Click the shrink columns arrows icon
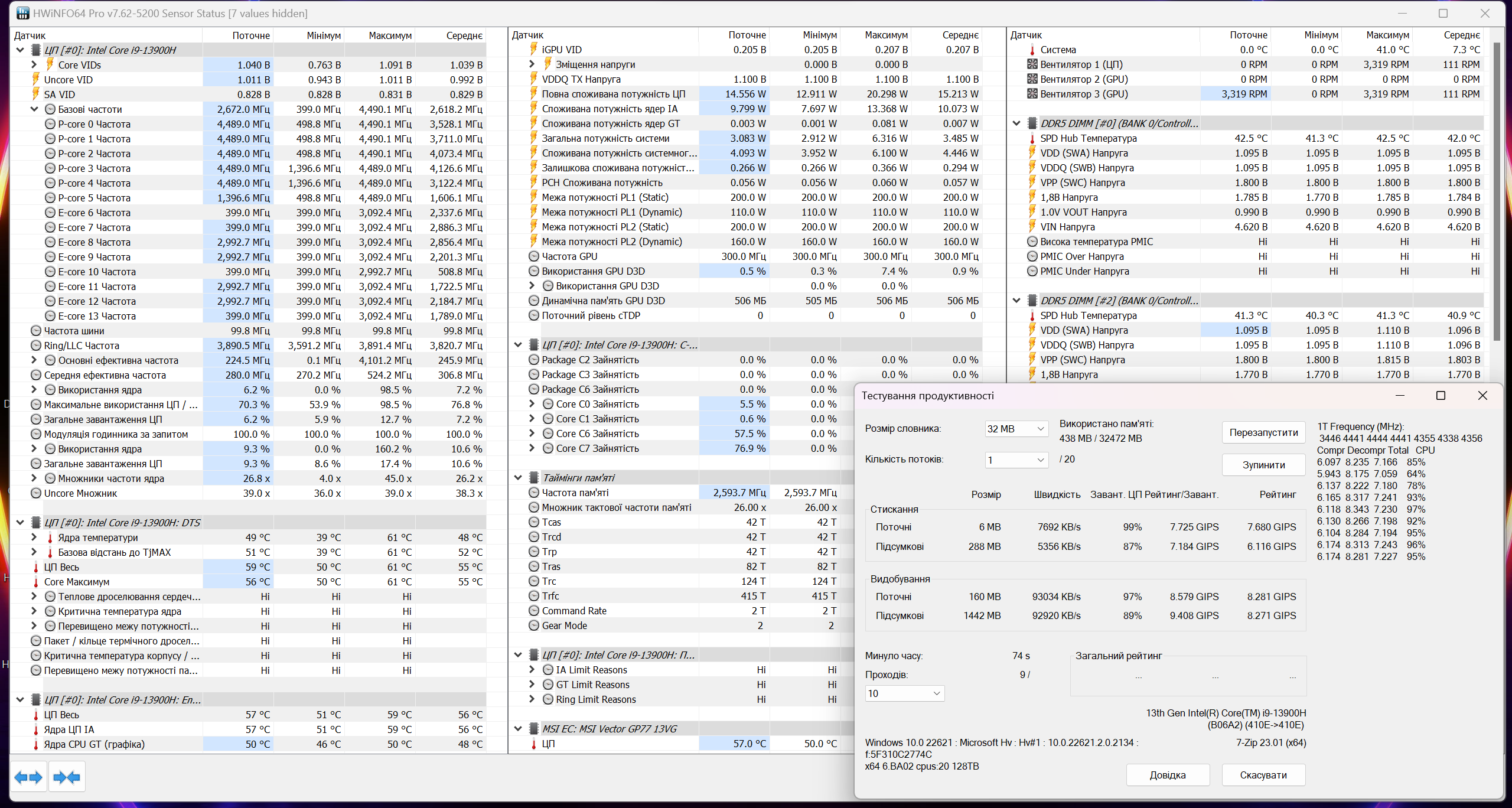 [x=67, y=777]
